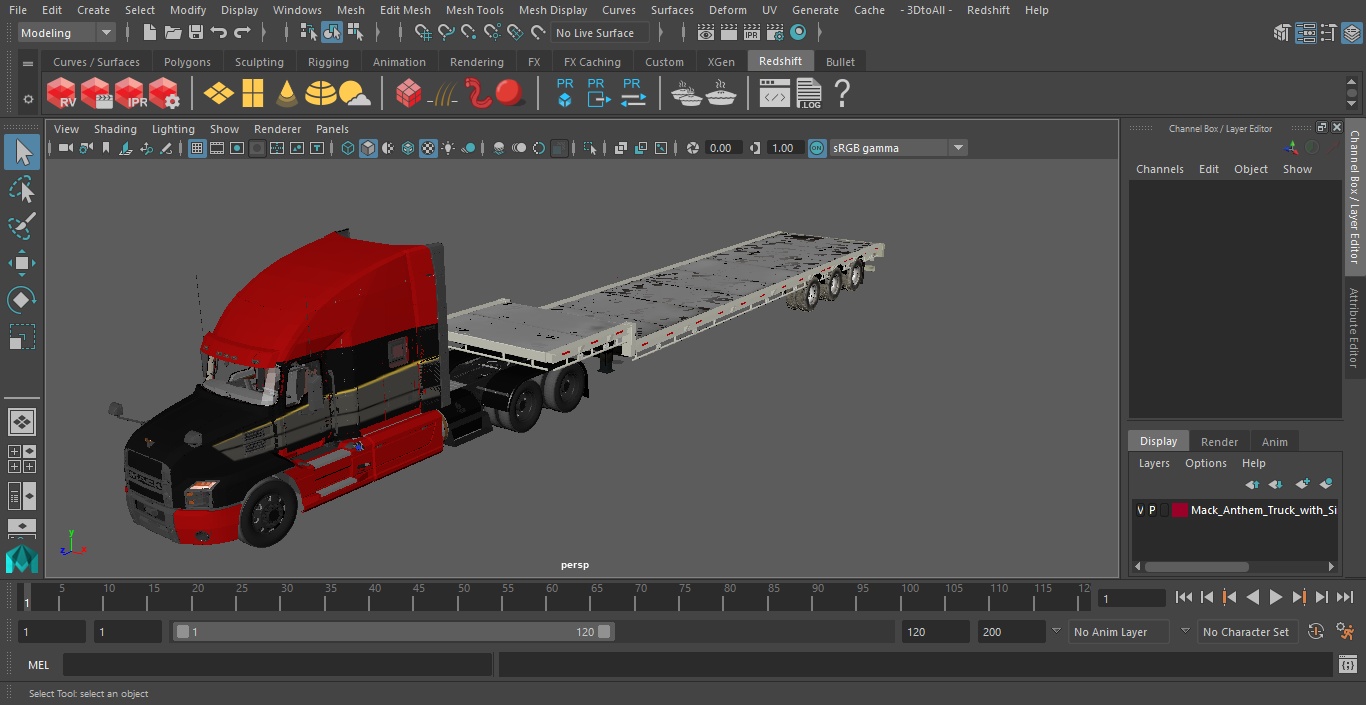Click the Redshift RenderView RV icon
This screenshot has width=1366, height=705.
pos(62,94)
